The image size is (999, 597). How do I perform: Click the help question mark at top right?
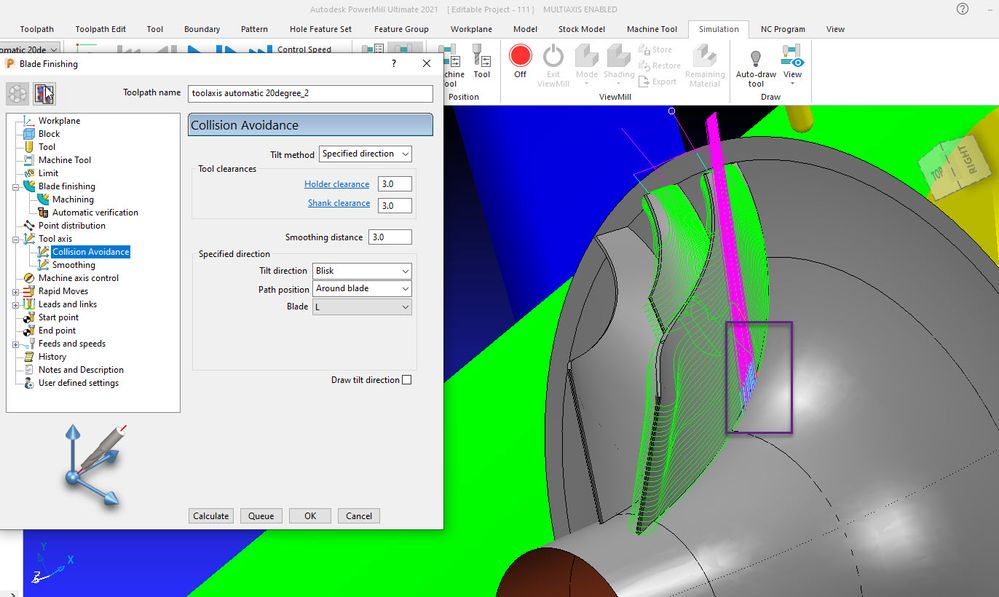[962, 9]
